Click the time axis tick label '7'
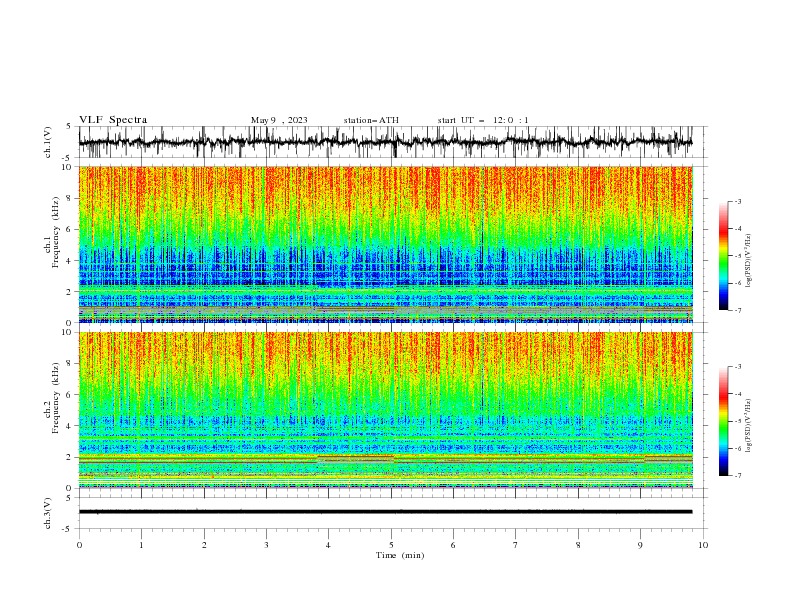The image size is (792, 612). 516,545
